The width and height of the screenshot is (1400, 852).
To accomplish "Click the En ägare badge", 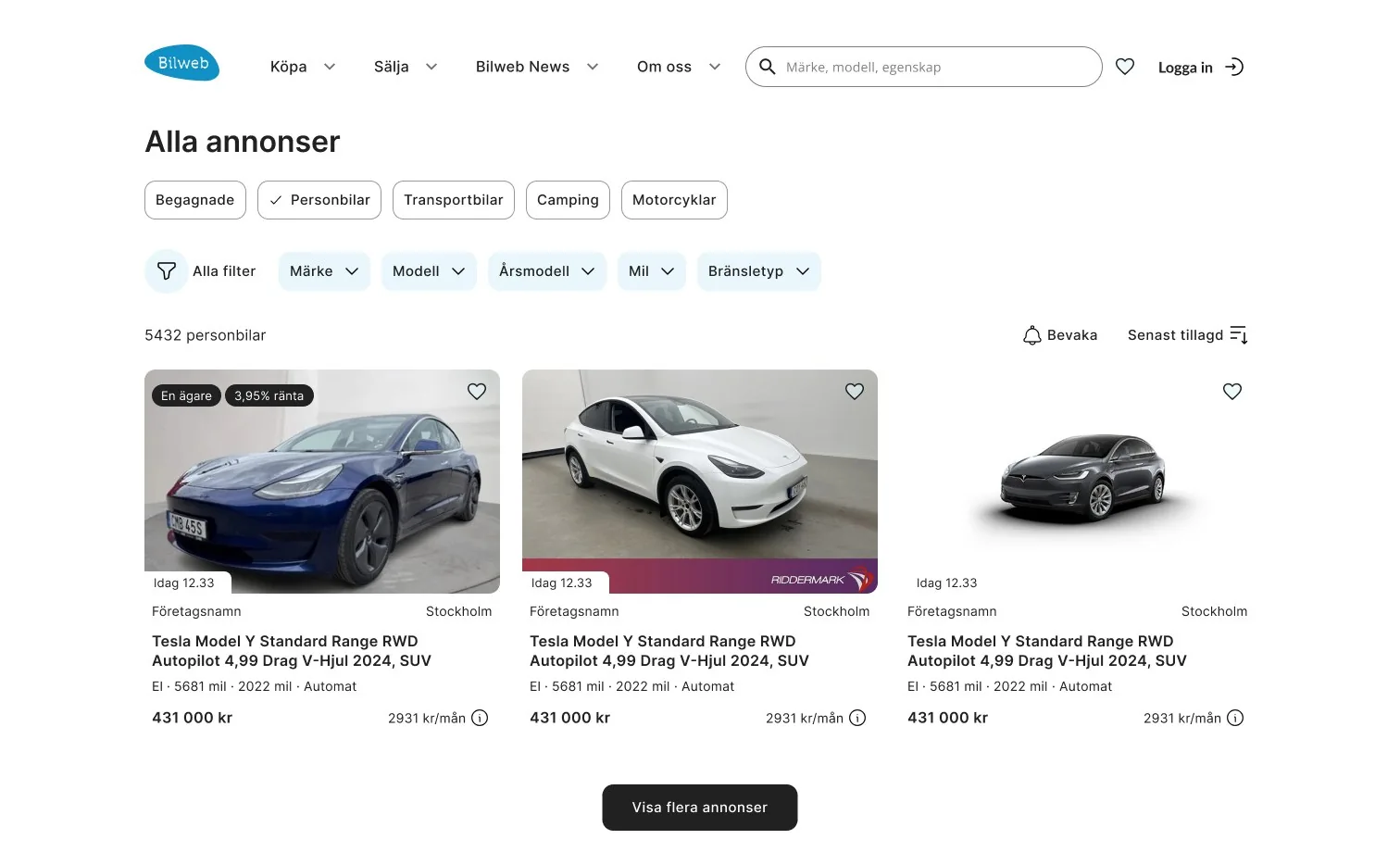I will [x=186, y=395].
